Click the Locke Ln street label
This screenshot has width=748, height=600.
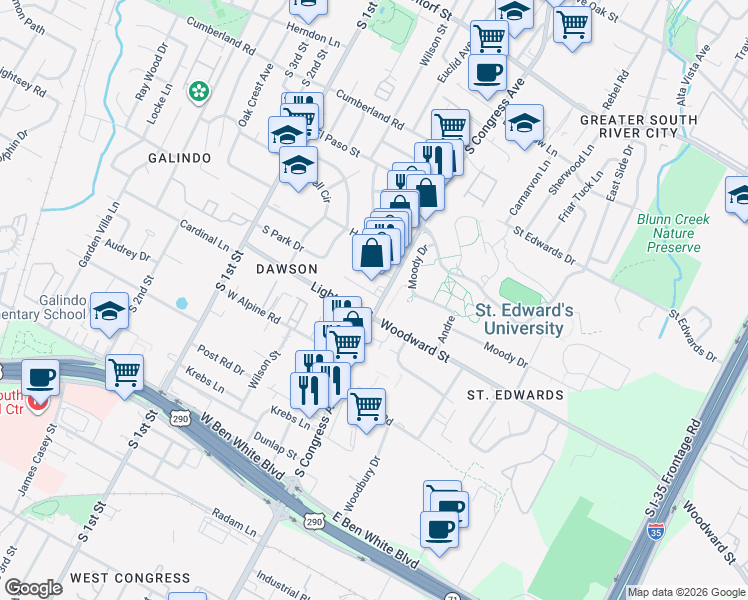159,104
